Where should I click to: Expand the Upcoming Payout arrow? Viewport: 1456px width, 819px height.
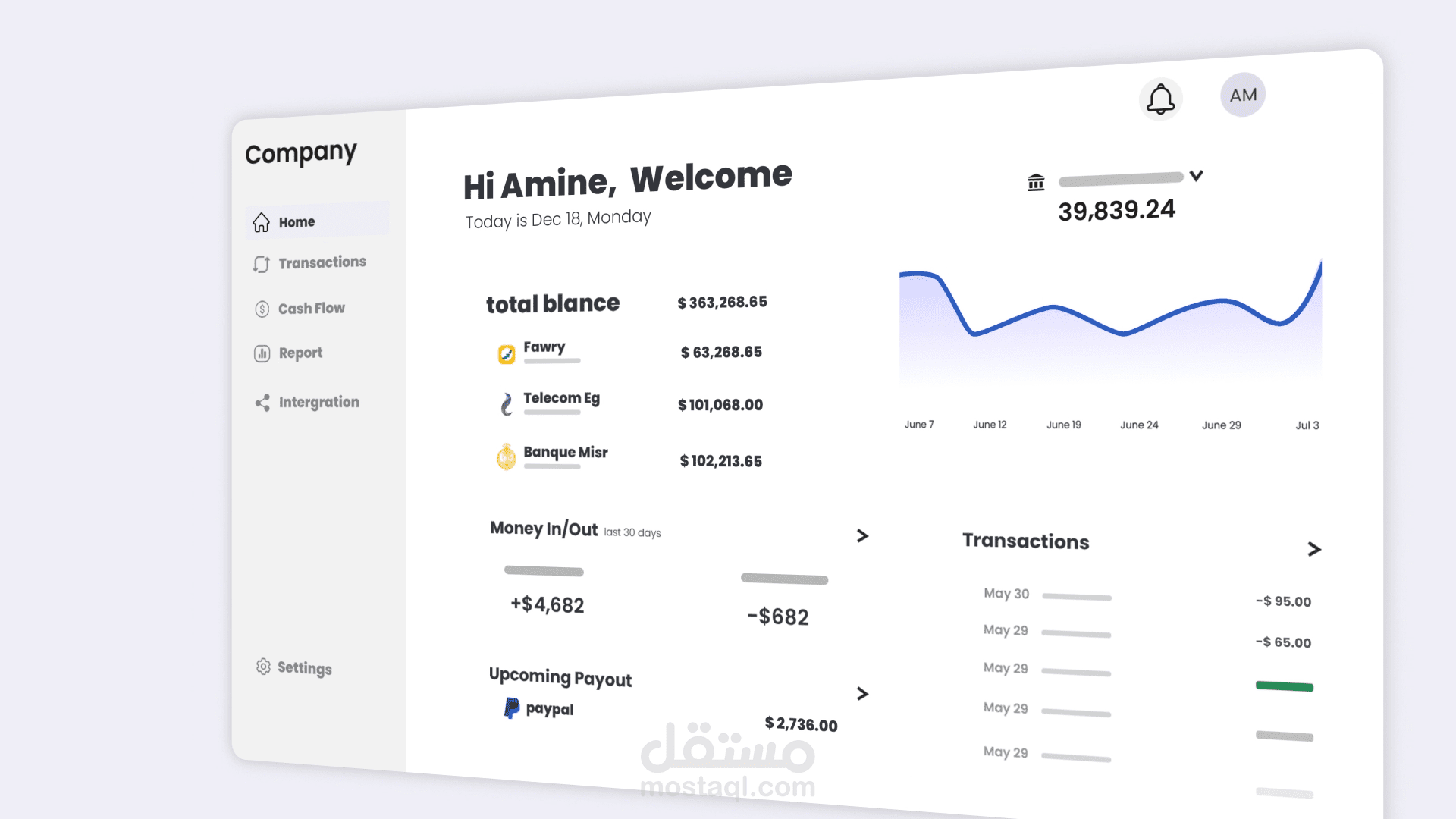pyautogui.click(x=862, y=693)
